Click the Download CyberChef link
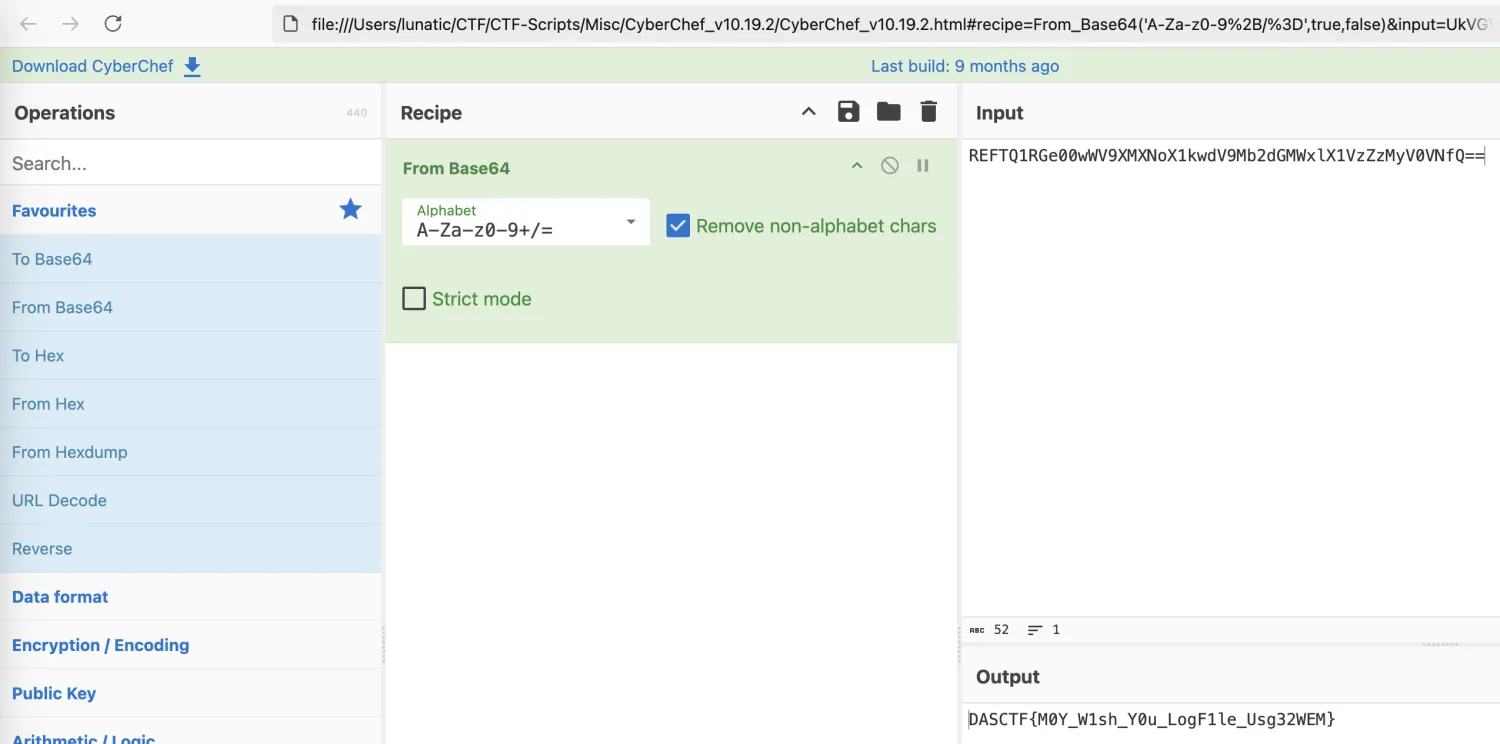 coord(92,66)
